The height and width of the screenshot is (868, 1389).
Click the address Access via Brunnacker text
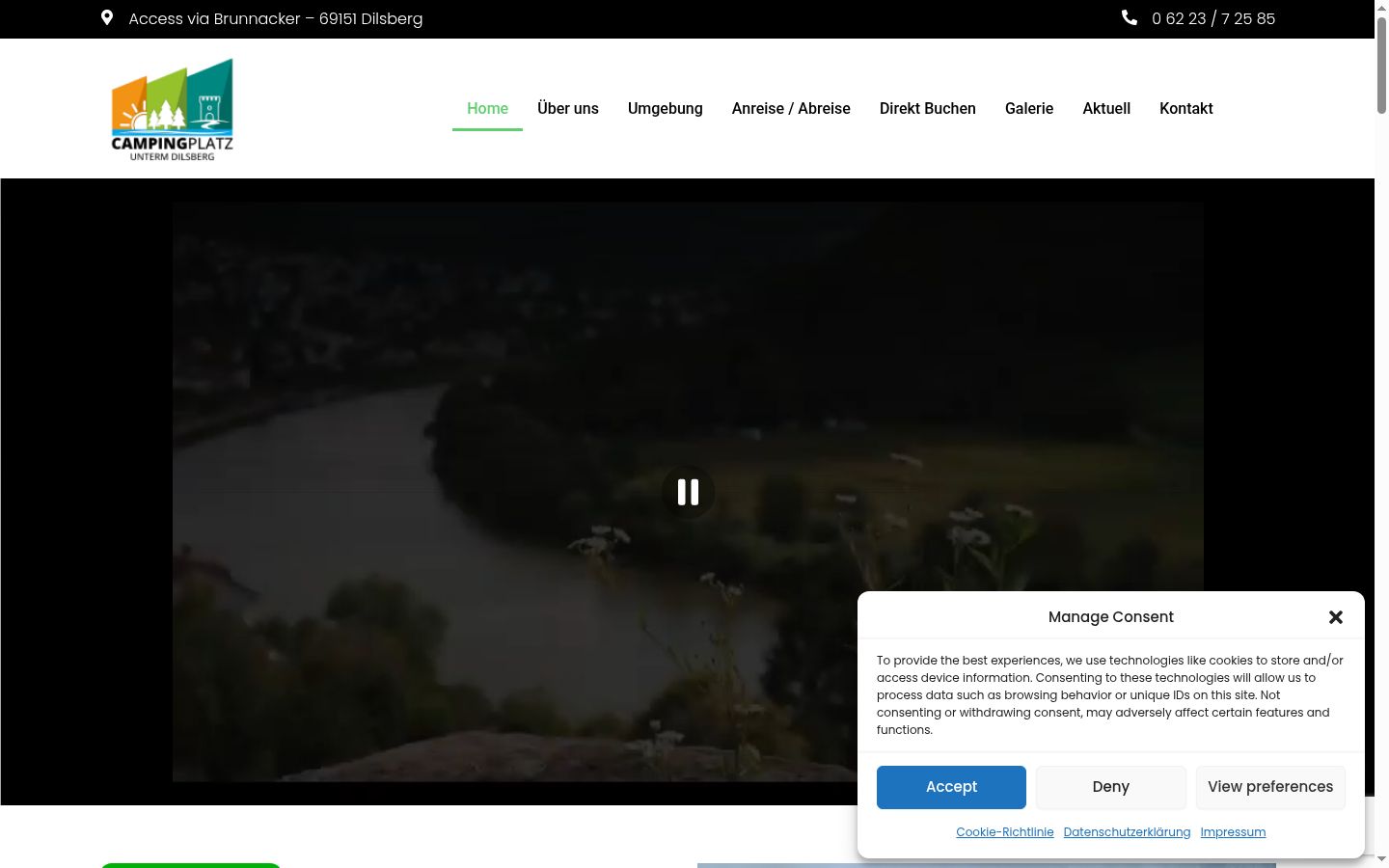coord(276,18)
